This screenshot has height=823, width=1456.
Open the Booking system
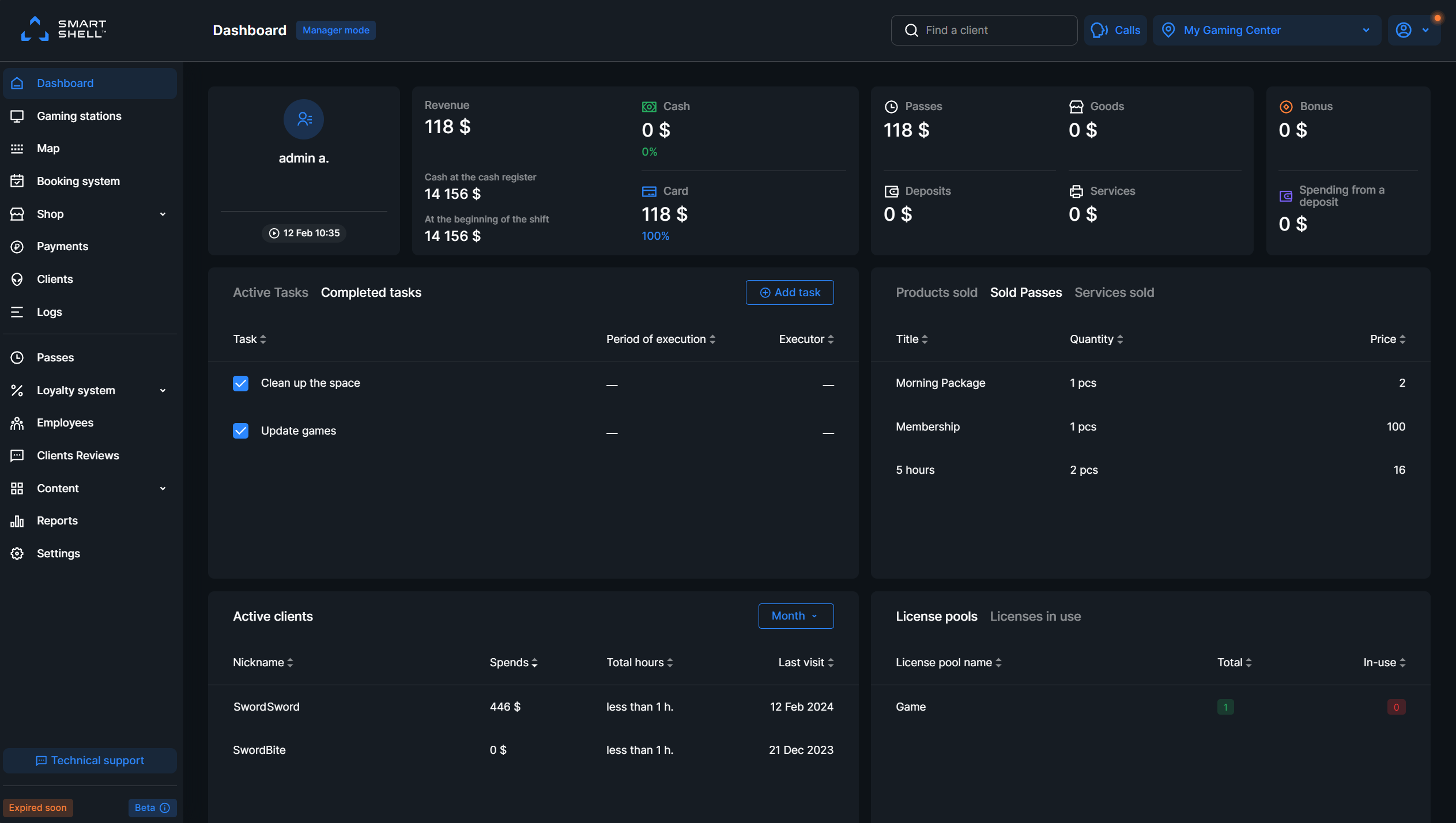click(x=78, y=180)
